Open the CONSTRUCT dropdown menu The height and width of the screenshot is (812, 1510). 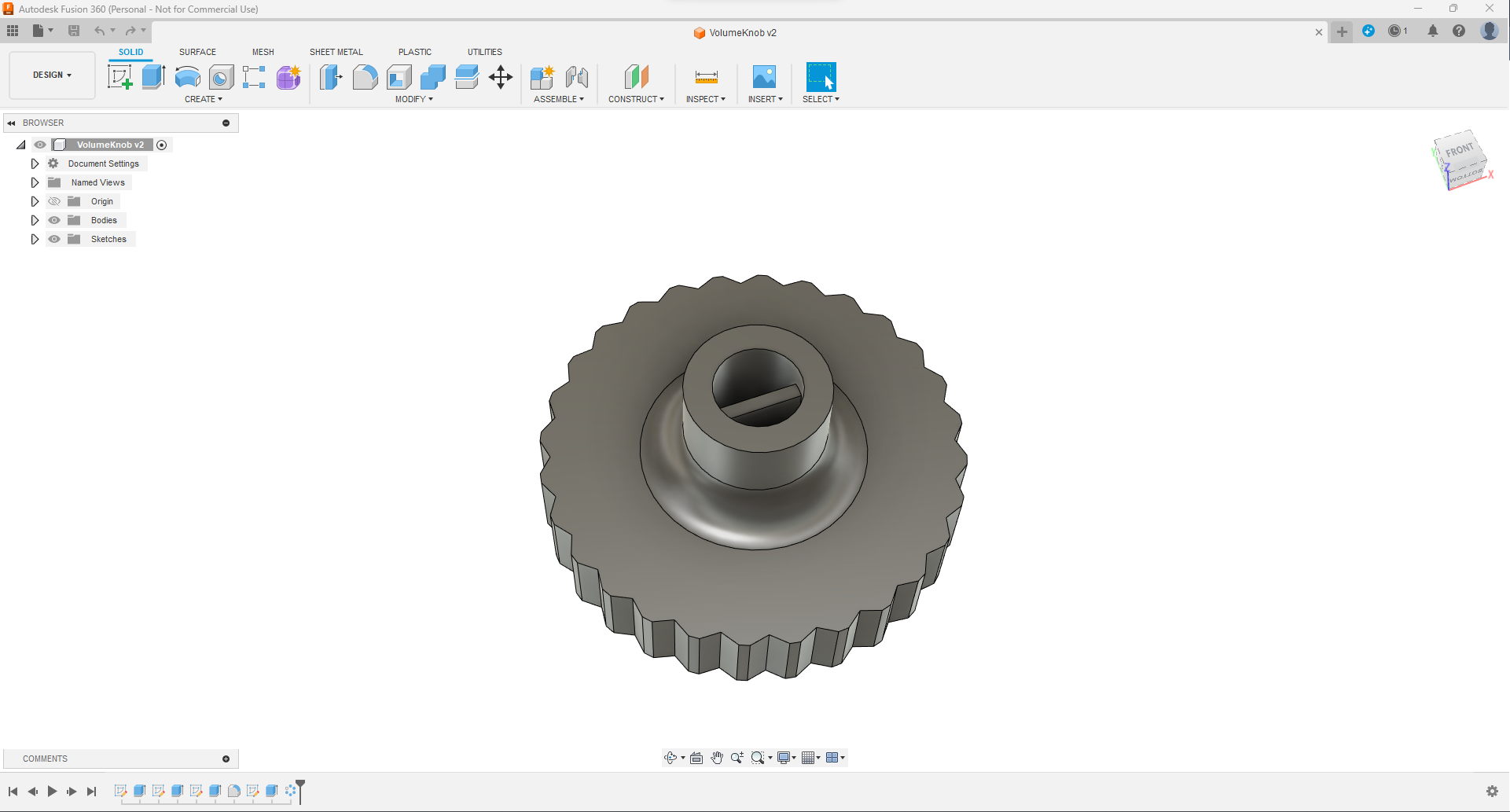tap(637, 99)
